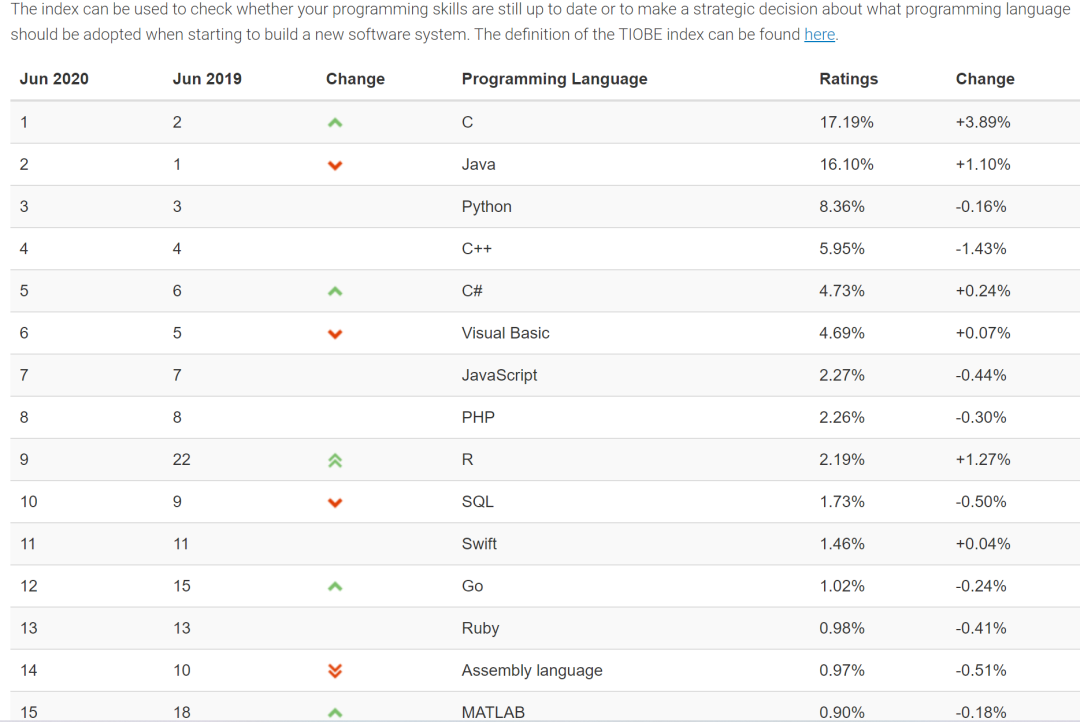Click the double red down arrow for Assembly language
The height and width of the screenshot is (722, 1080).
(x=335, y=670)
